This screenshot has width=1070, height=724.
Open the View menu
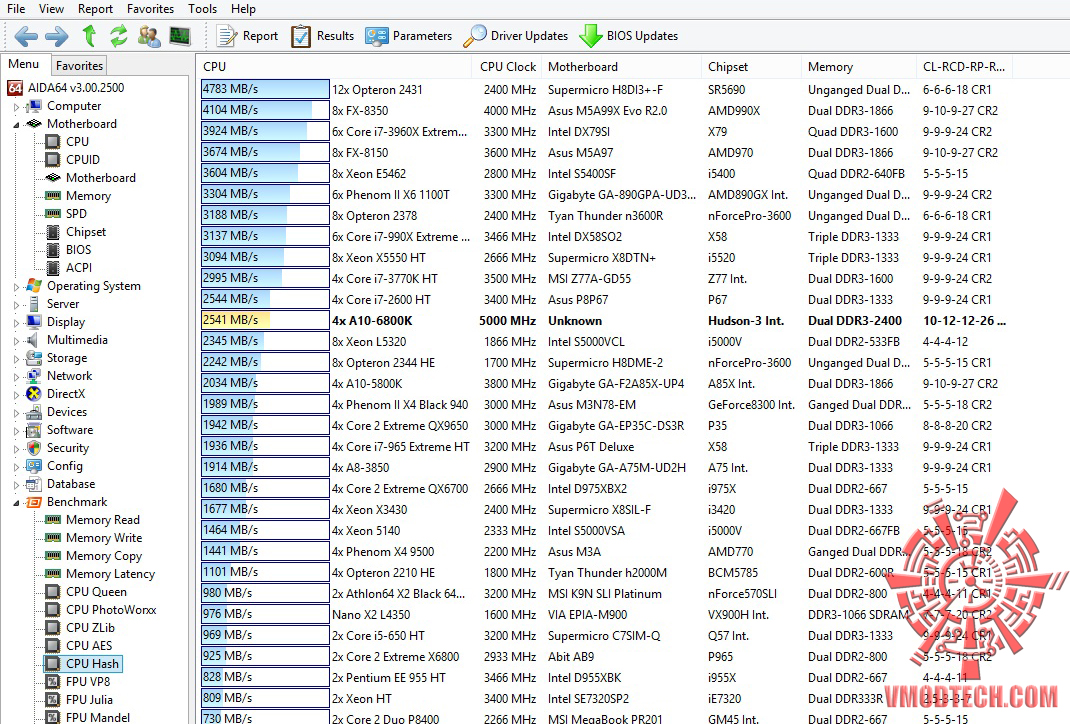pyautogui.click(x=51, y=9)
